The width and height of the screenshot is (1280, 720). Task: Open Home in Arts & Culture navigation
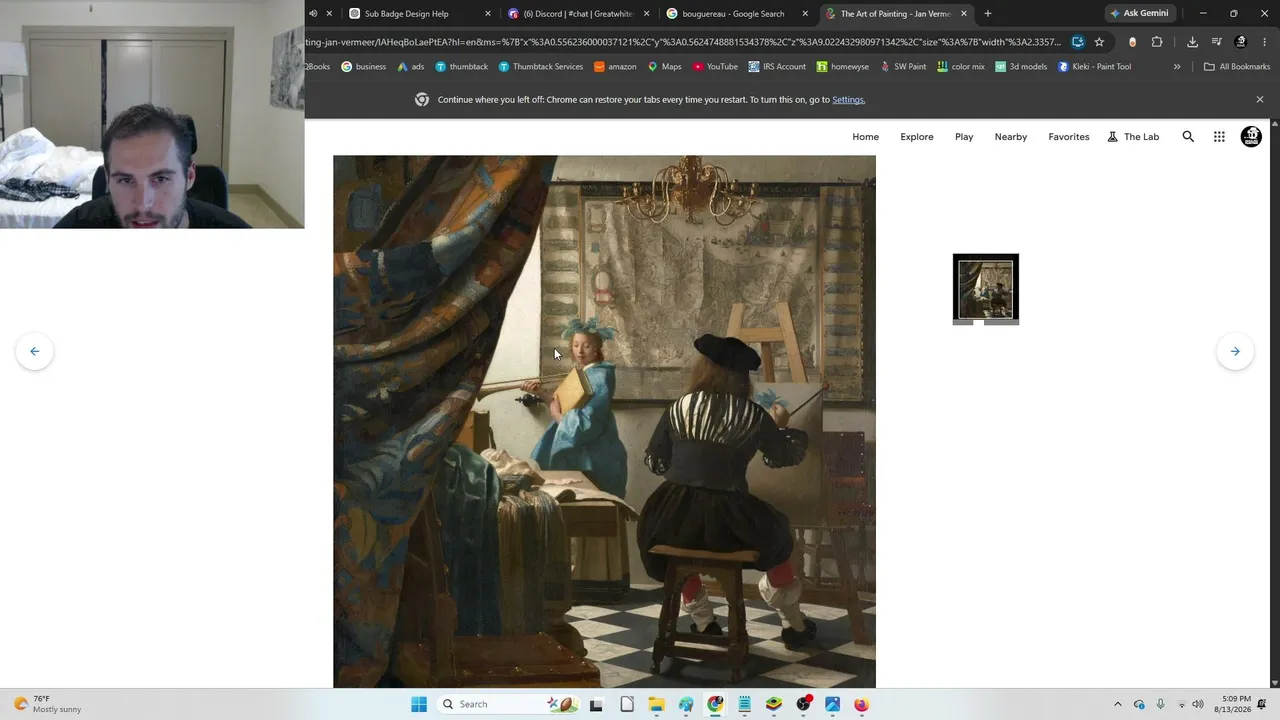point(866,137)
